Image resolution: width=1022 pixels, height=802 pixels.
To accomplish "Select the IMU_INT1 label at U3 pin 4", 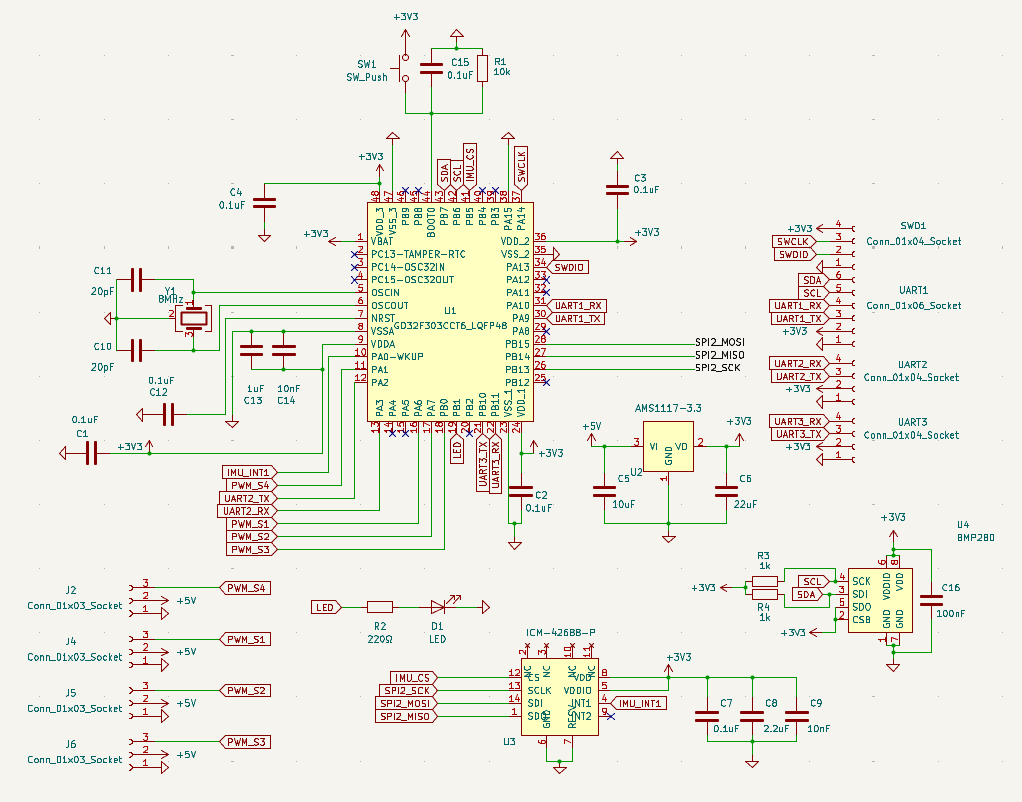I will tap(639, 703).
